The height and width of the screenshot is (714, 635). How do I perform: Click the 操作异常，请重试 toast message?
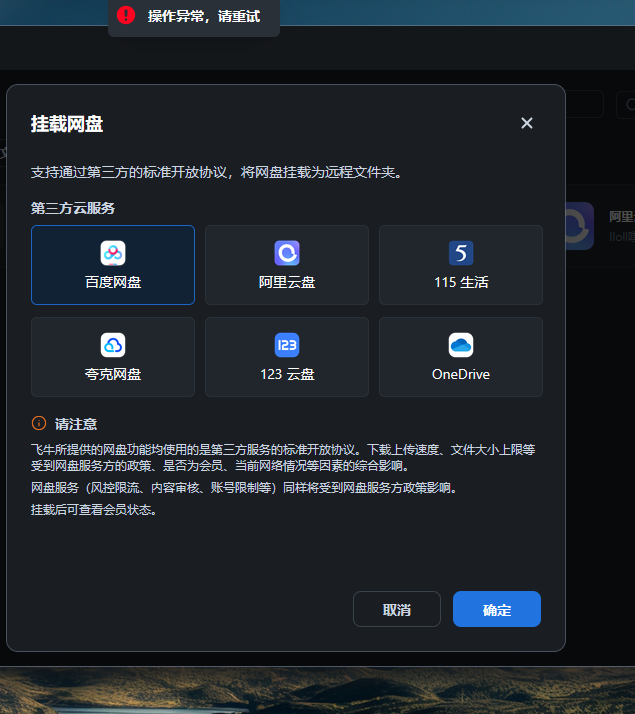(194, 17)
